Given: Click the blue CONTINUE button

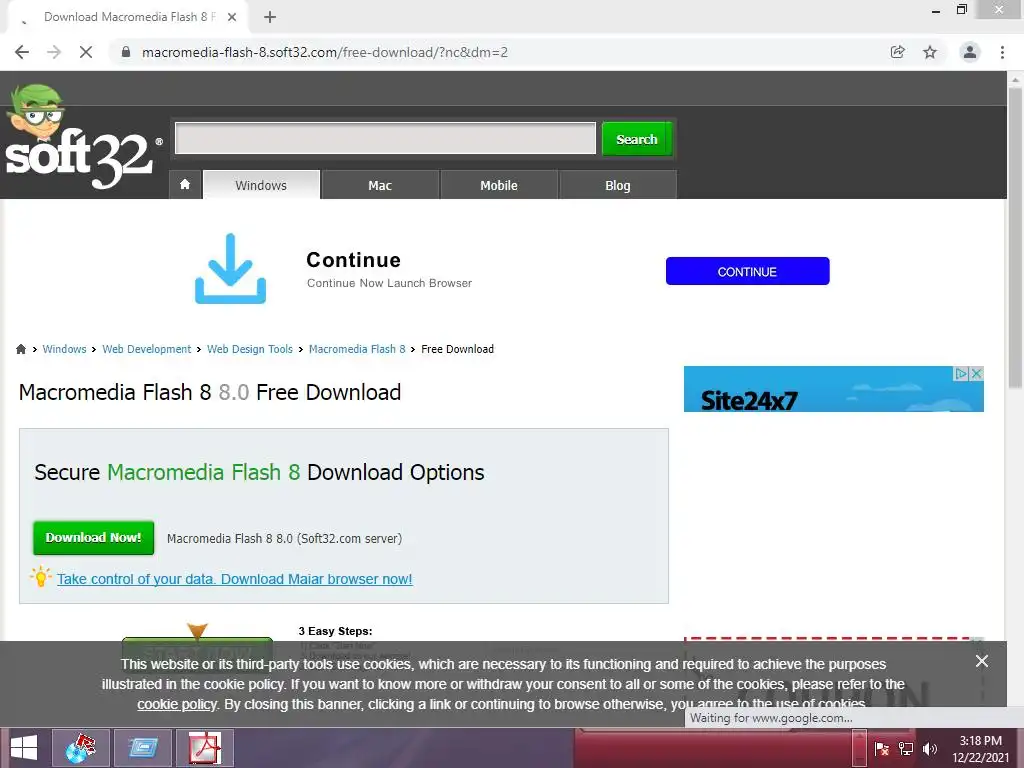Looking at the screenshot, I should click(747, 271).
